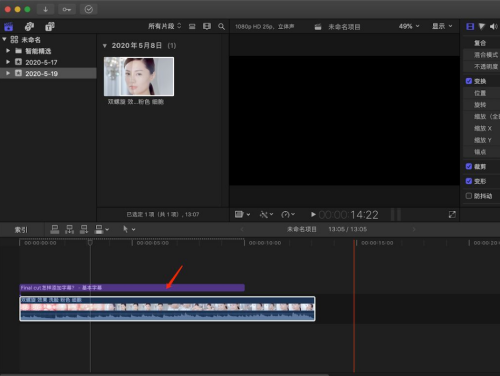
Task: Select the video clip in primary storyline
Action: click(167, 309)
